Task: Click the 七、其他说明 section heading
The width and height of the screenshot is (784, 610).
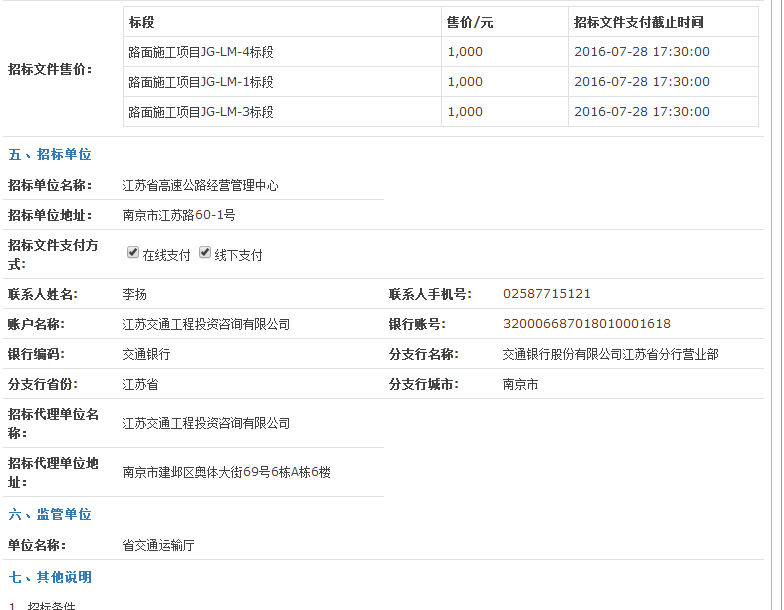Action: click(x=50, y=578)
